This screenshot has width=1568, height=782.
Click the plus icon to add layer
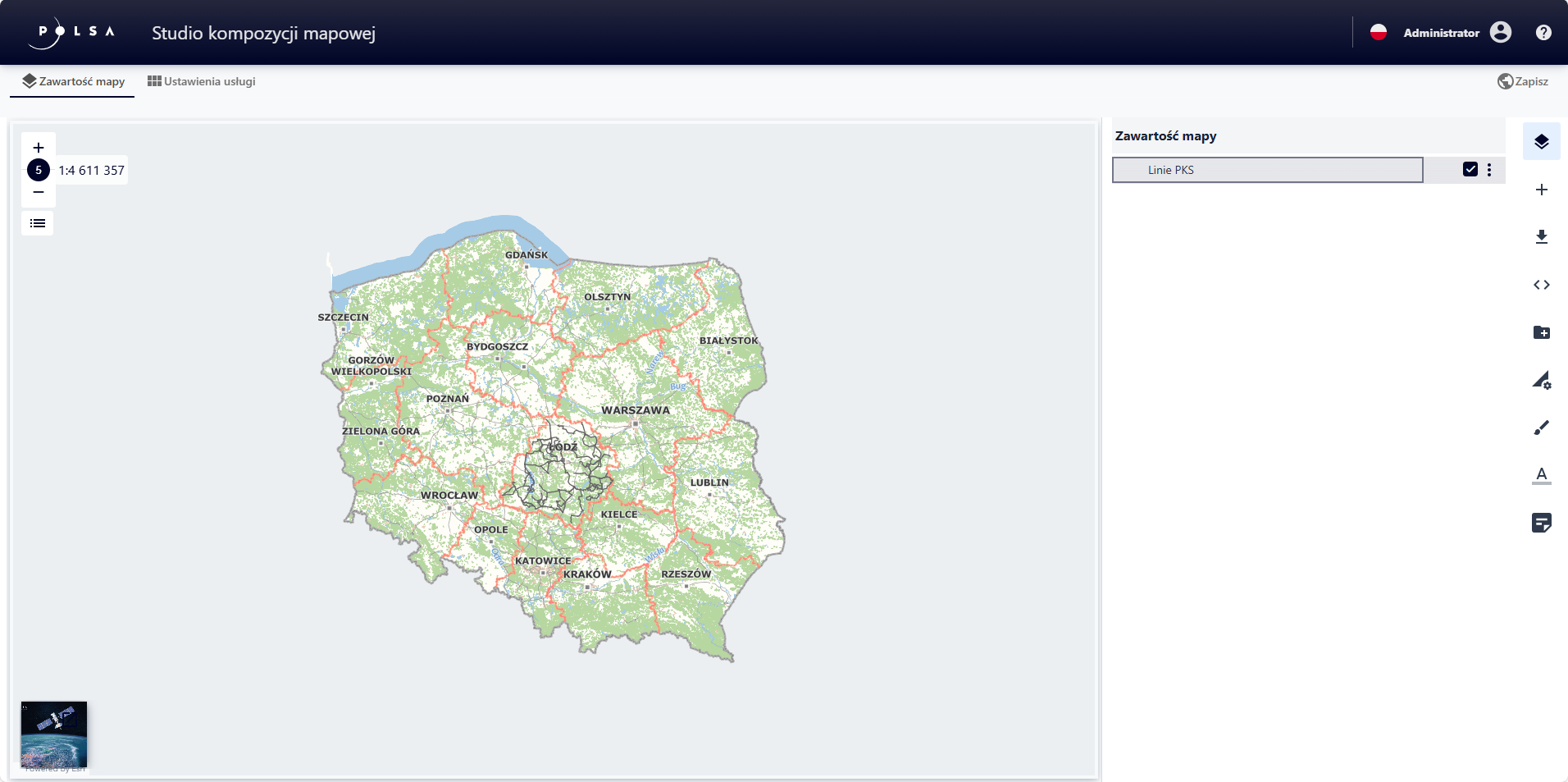click(1541, 190)
